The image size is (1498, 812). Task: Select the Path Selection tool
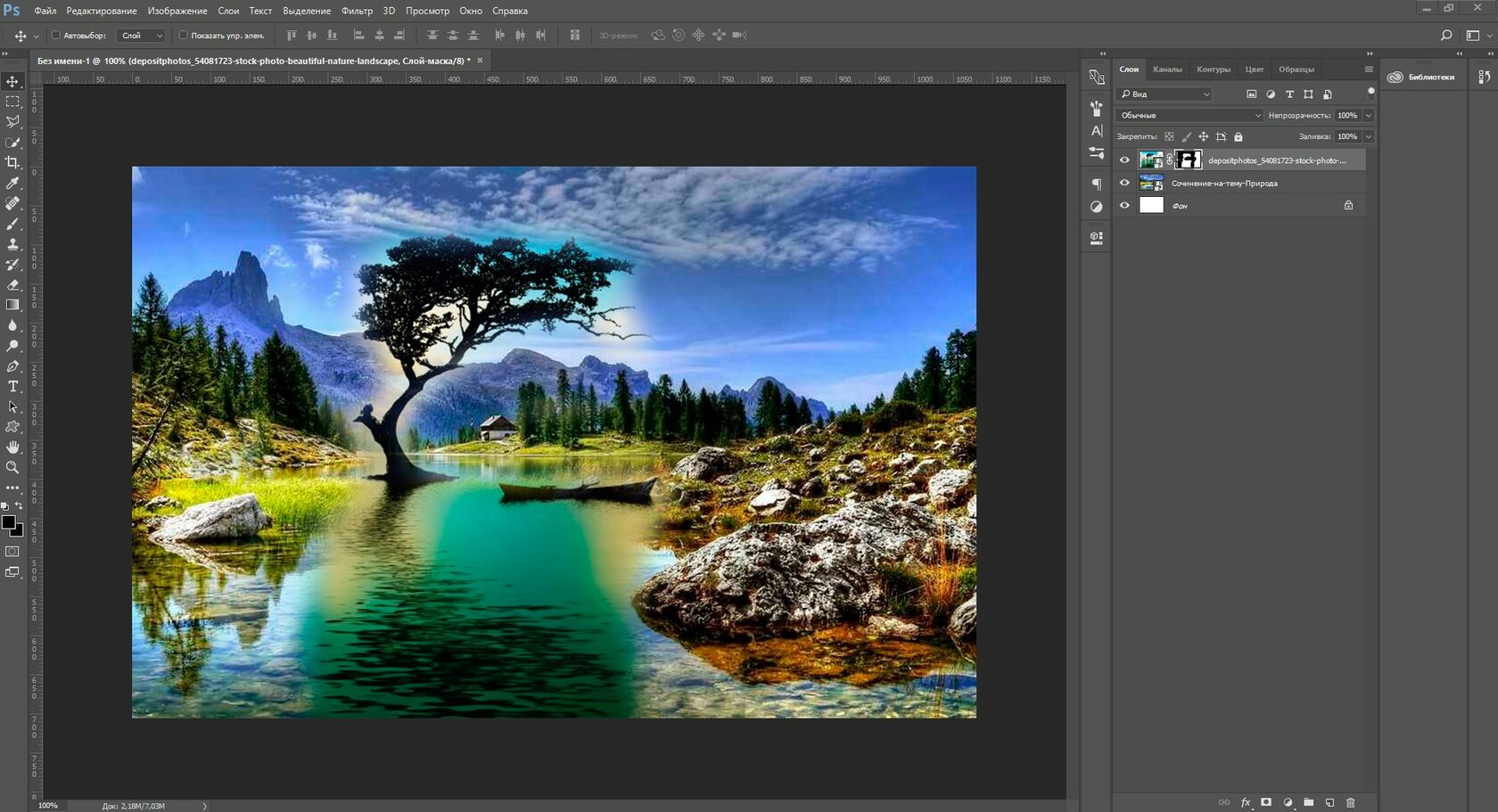(12, 407)
